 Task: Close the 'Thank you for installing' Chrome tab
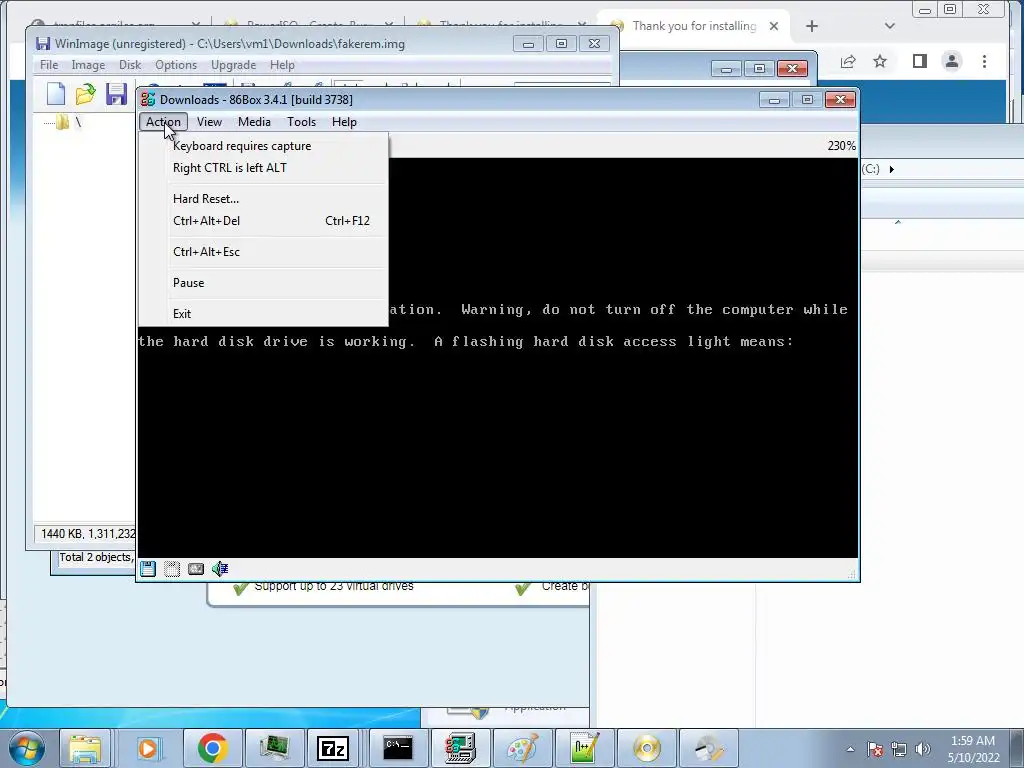pos(774,26)
